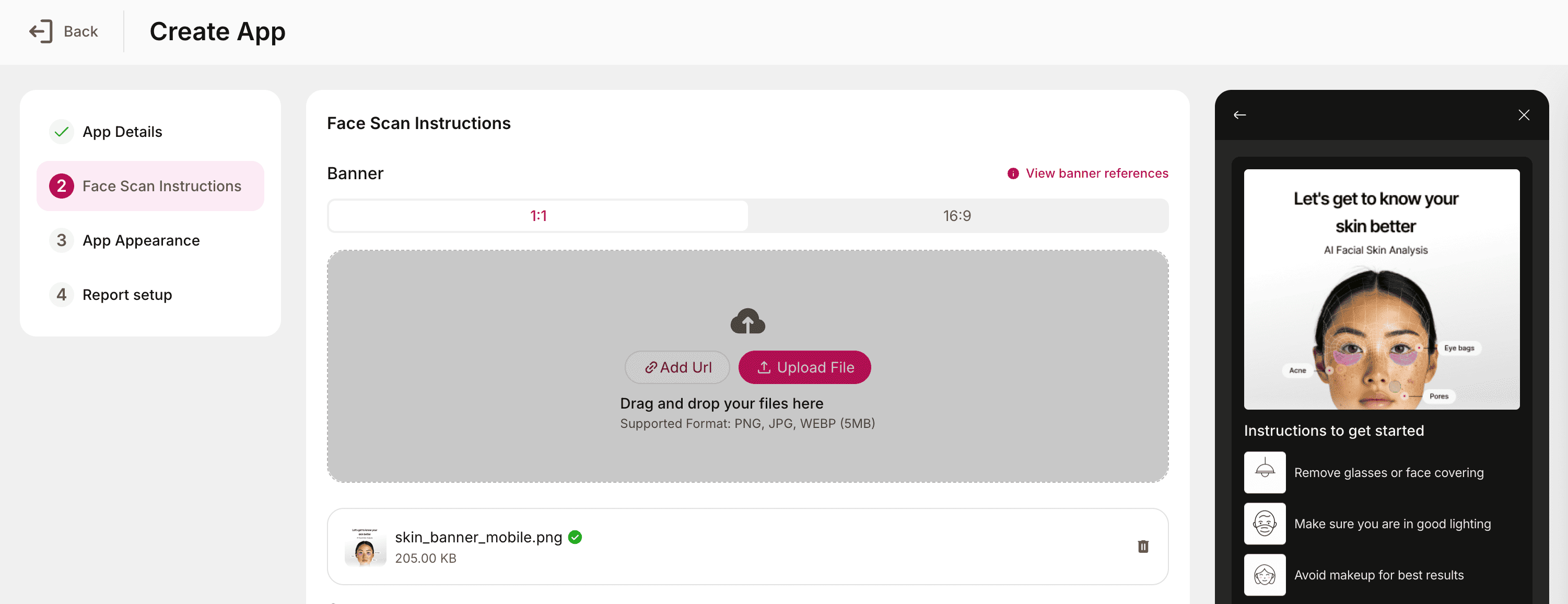This screenshot has width=1568, height=604.
Task: Delete skin_banner_mobile.png with trash icon
Action: (1142, 546)
